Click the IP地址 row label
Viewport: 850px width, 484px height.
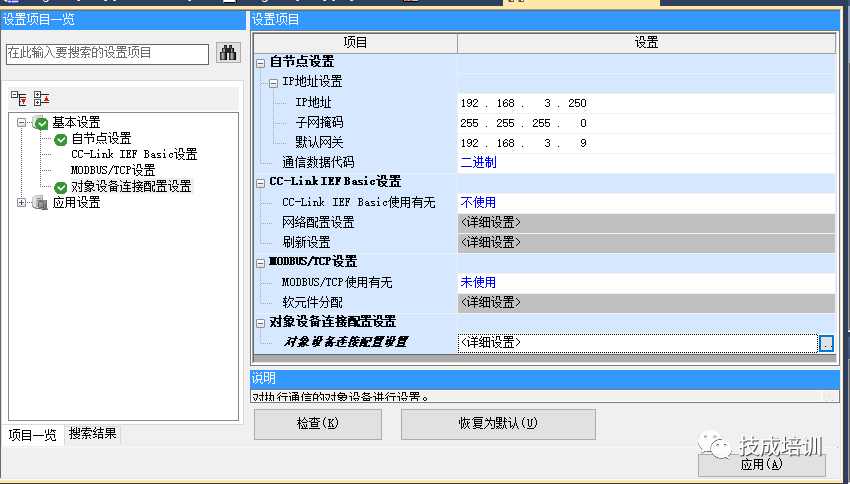(x=313, y=102)
